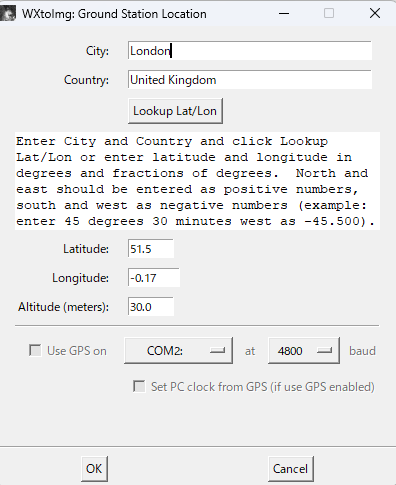Click the window title bar text
Viewport: 396px width, 485px height.
tap(114, 14)
